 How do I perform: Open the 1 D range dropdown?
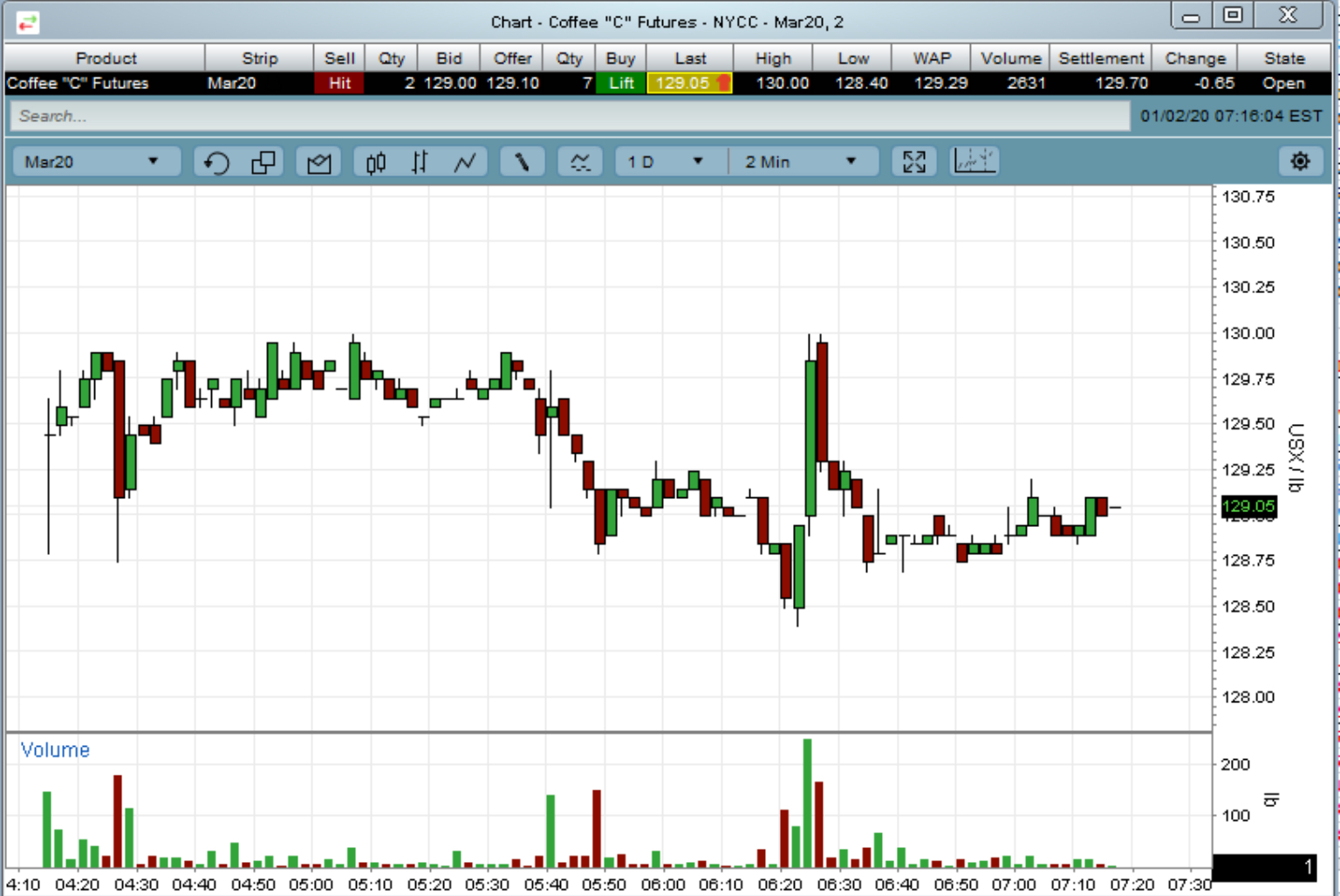tap(667, 162)
